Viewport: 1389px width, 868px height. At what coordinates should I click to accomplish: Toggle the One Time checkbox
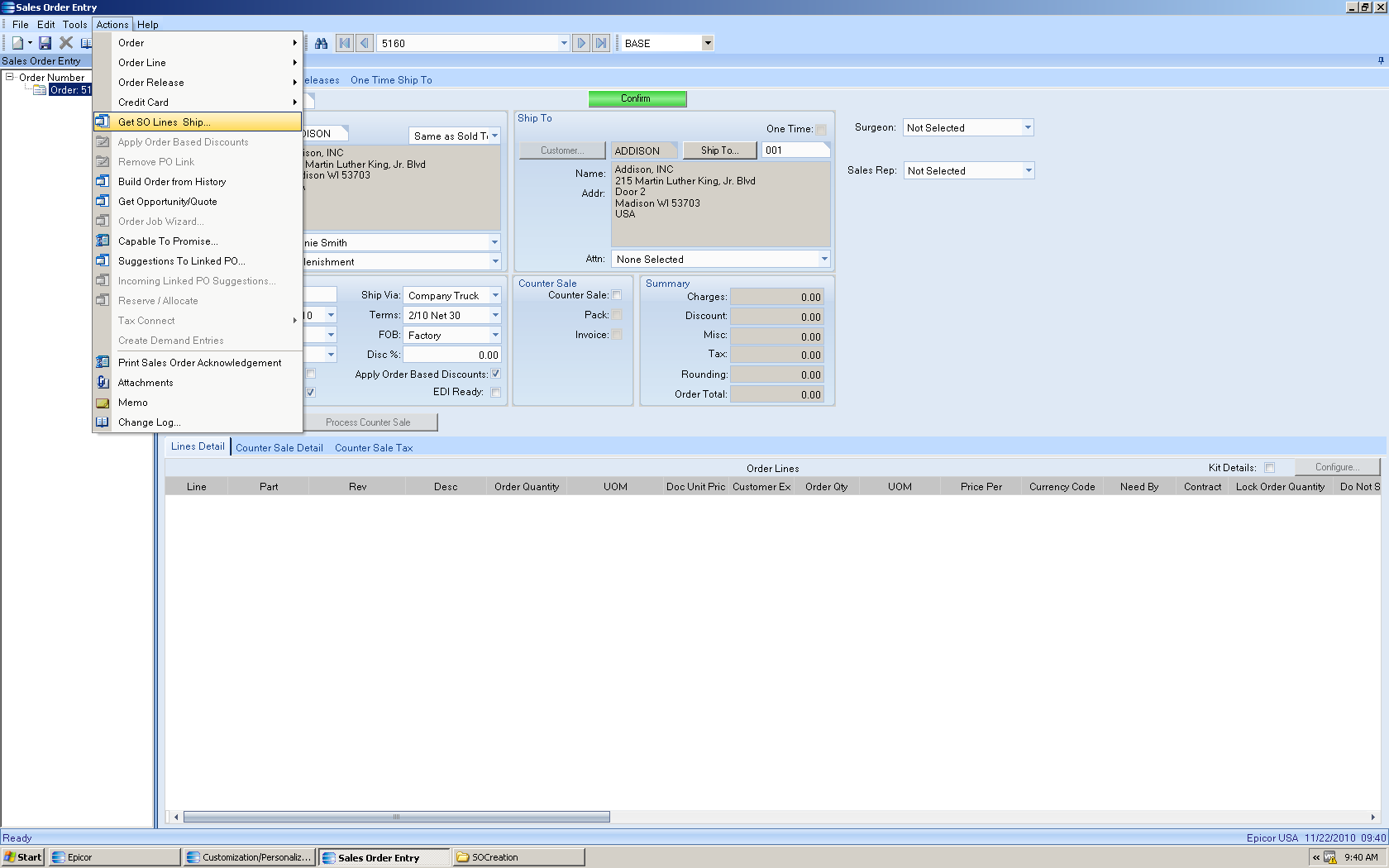pyautogui.click(x=821, y=129)
